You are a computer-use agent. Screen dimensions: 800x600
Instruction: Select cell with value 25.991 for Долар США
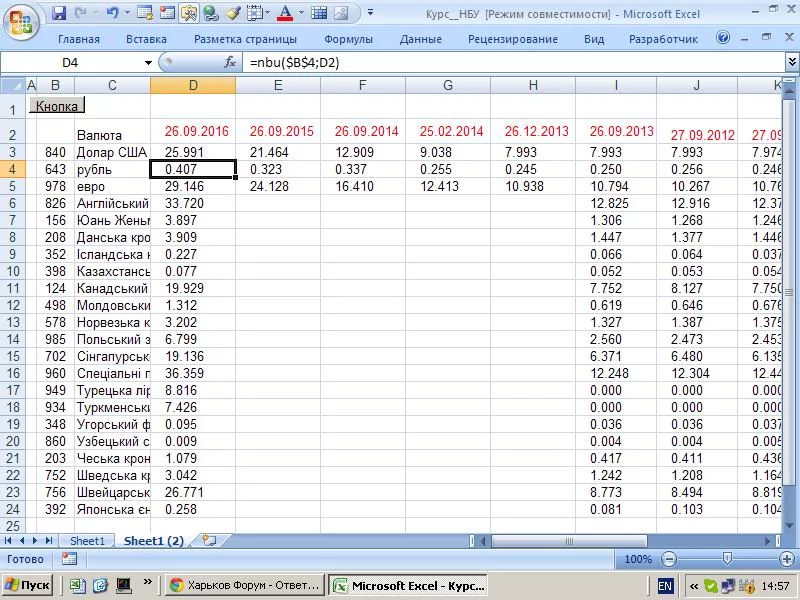coord(193,152)
